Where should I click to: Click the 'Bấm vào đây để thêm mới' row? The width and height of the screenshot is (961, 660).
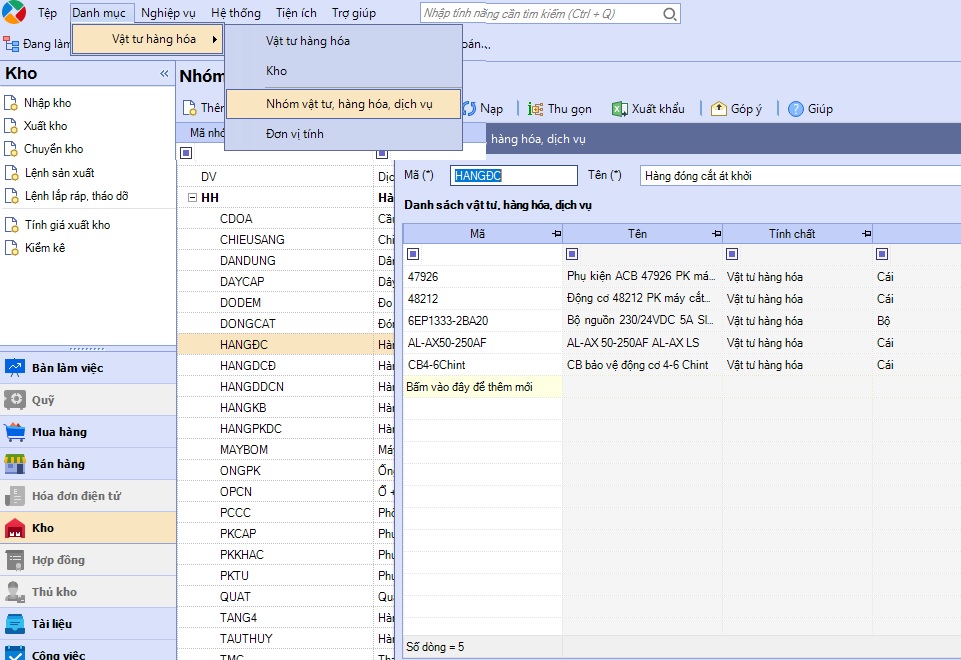482,387
